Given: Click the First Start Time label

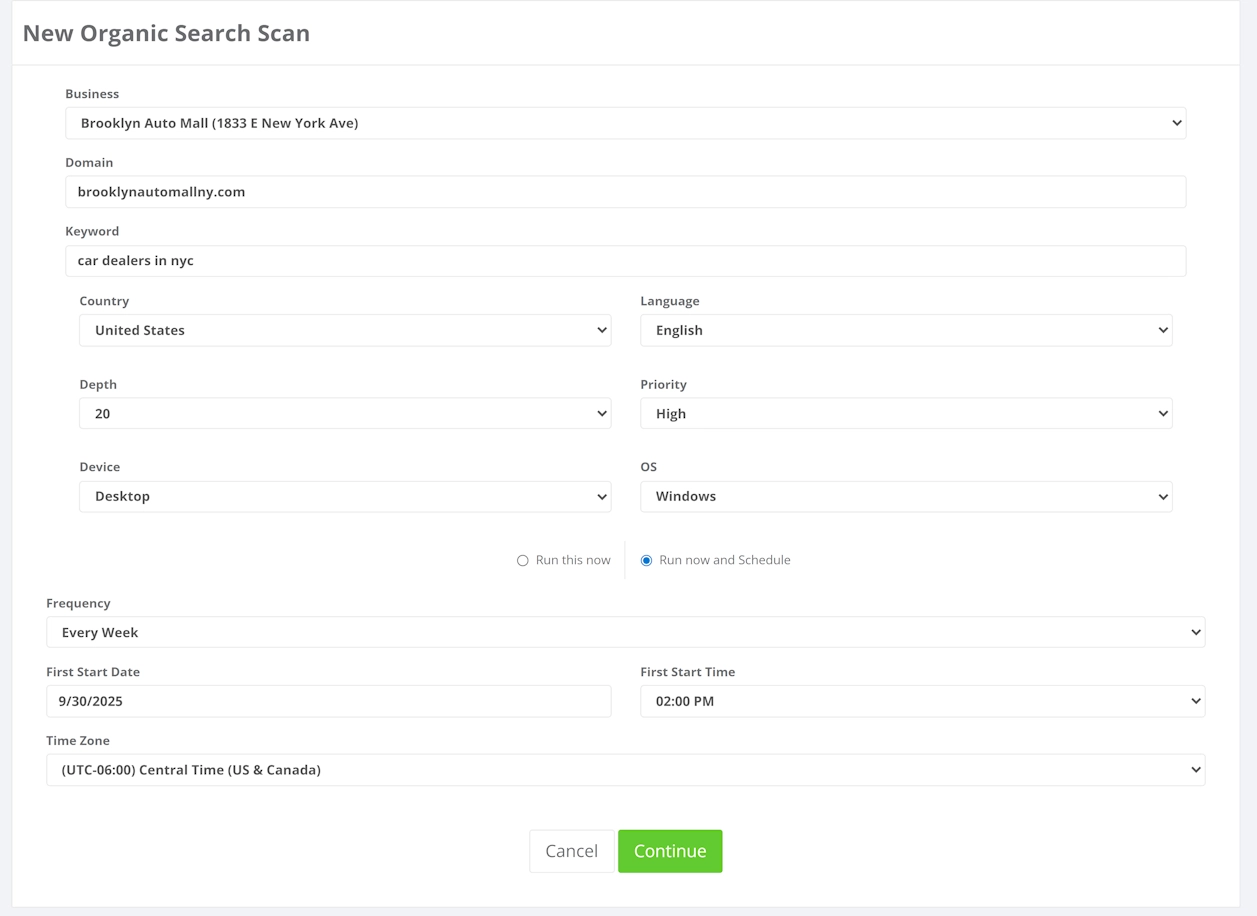Looking at the screenshot, I should tap(688, 672).
